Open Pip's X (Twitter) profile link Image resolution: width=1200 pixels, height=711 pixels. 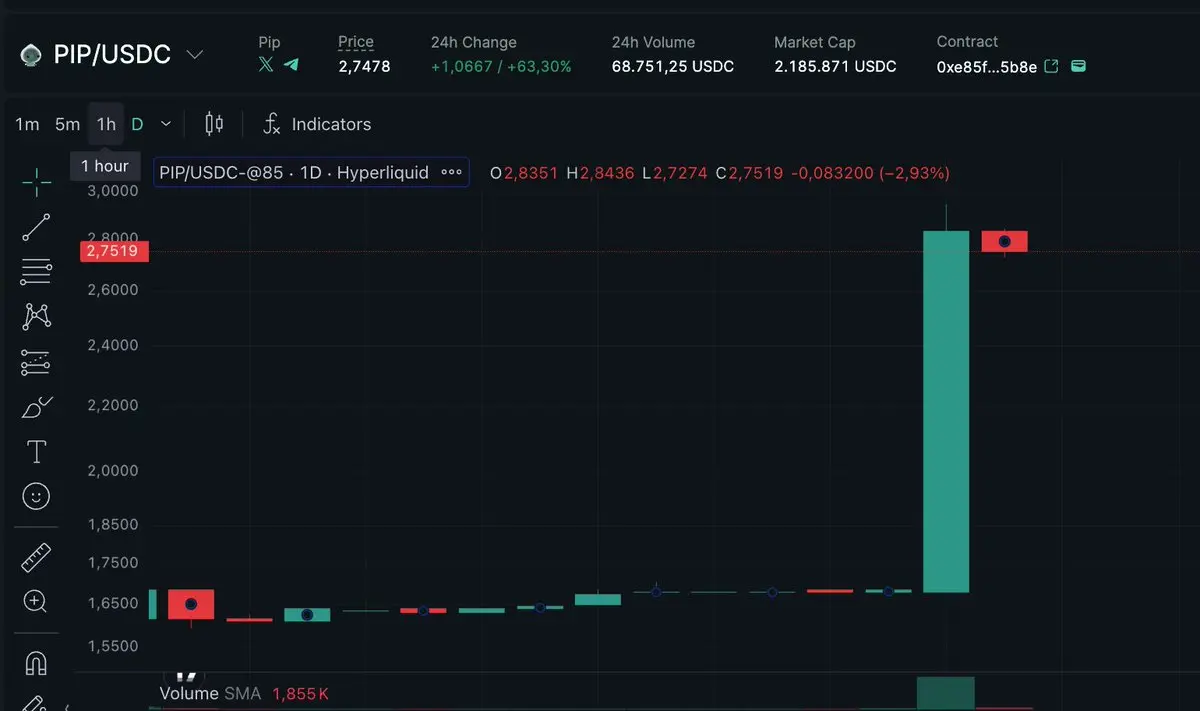(x=266, y=65)
